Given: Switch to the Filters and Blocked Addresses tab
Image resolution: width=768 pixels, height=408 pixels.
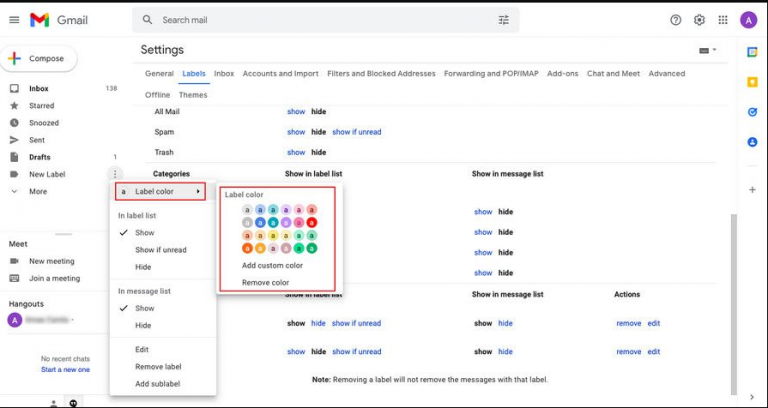Looking at the screenshot, I should pos(381,73).
